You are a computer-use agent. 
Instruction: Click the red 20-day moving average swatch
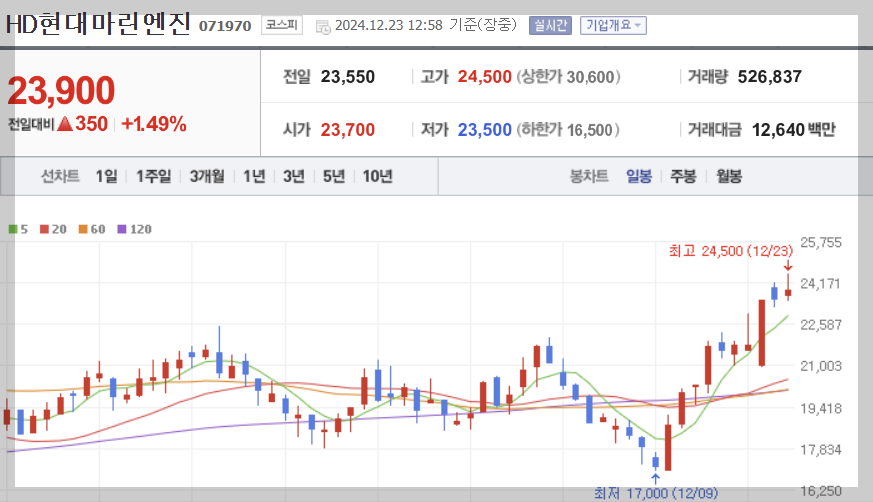point(45,229)
